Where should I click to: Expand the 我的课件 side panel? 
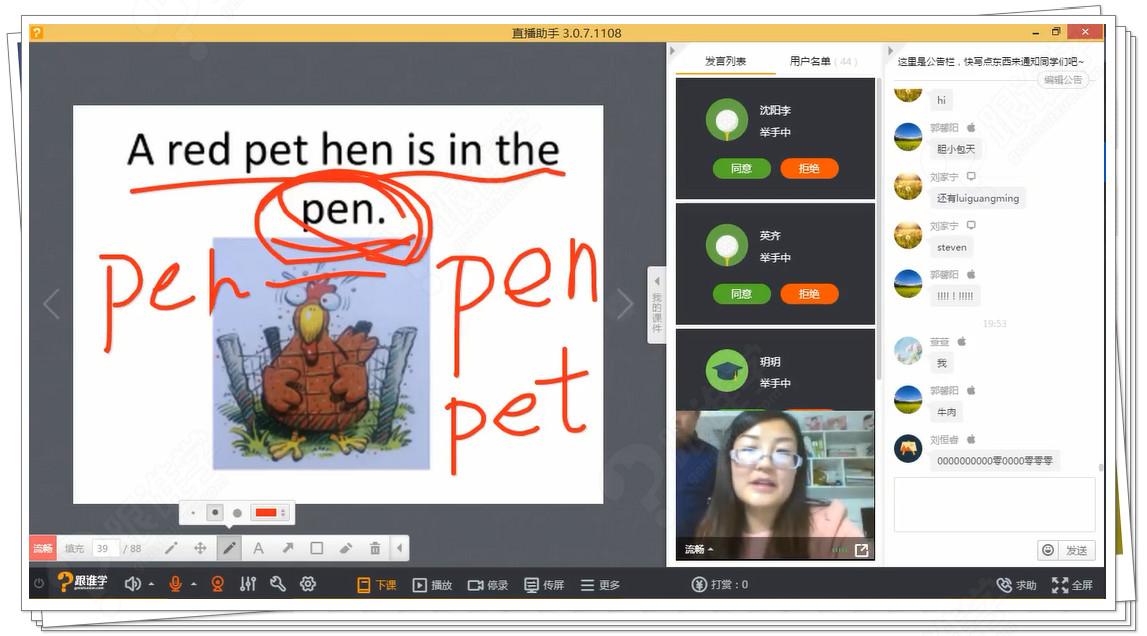click(657, 305)
